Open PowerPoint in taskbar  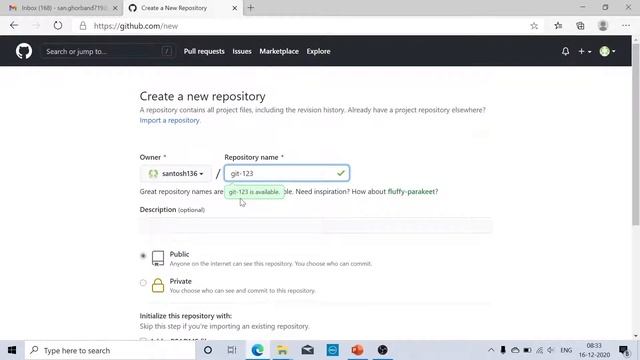pyautogui.click(x=357, y=350)
